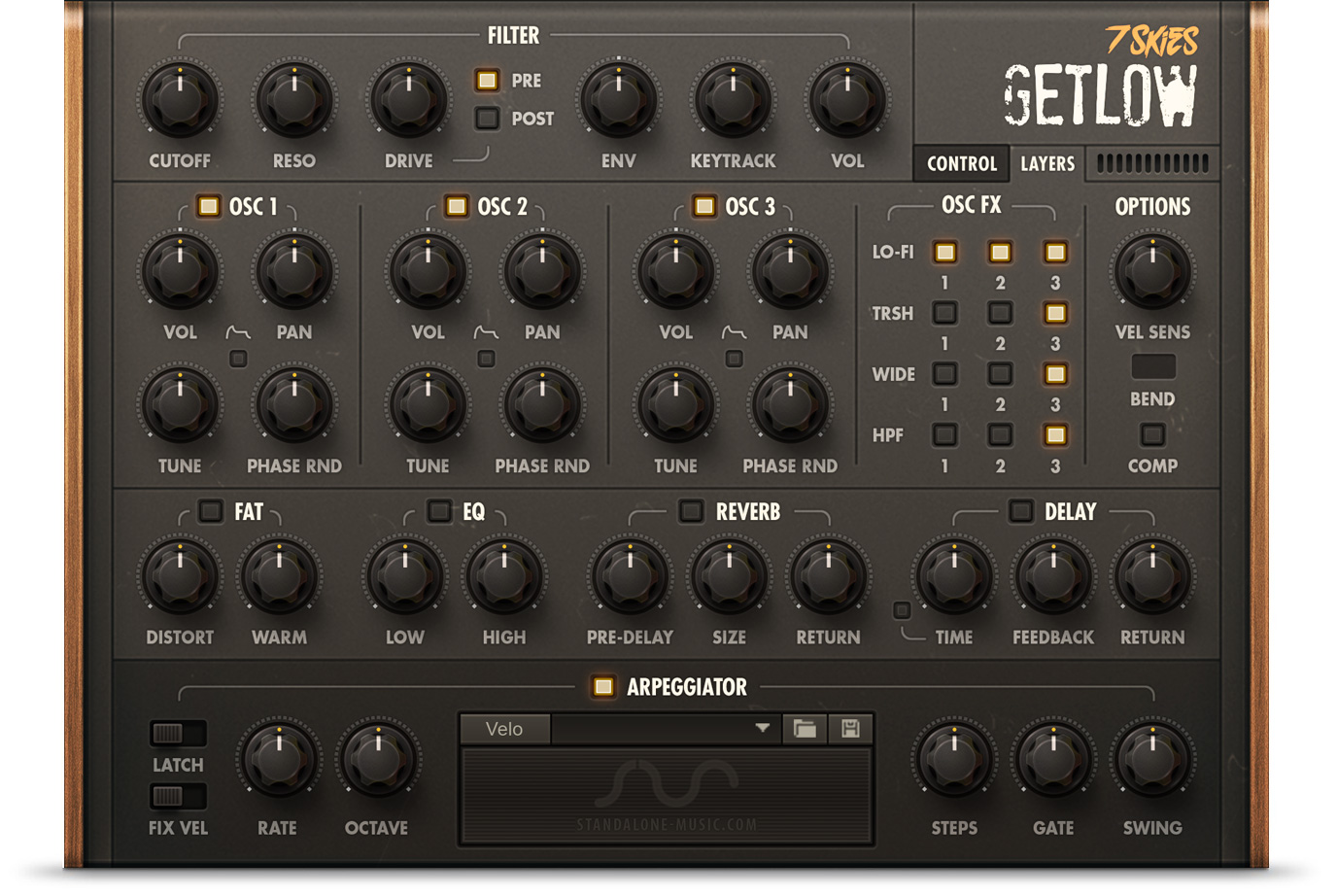This screenshot has width=1337, height=896.
Task: Click the reverb PRE-DELAY knob
Action: [630, 577]
